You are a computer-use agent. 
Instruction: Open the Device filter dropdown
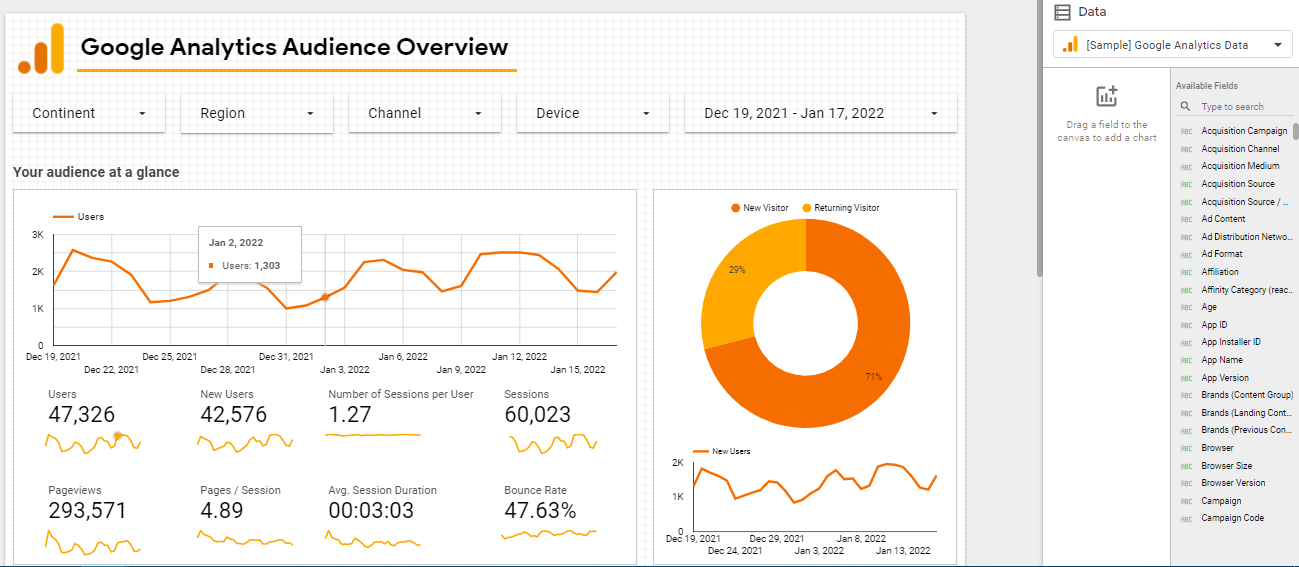point(593,113)
